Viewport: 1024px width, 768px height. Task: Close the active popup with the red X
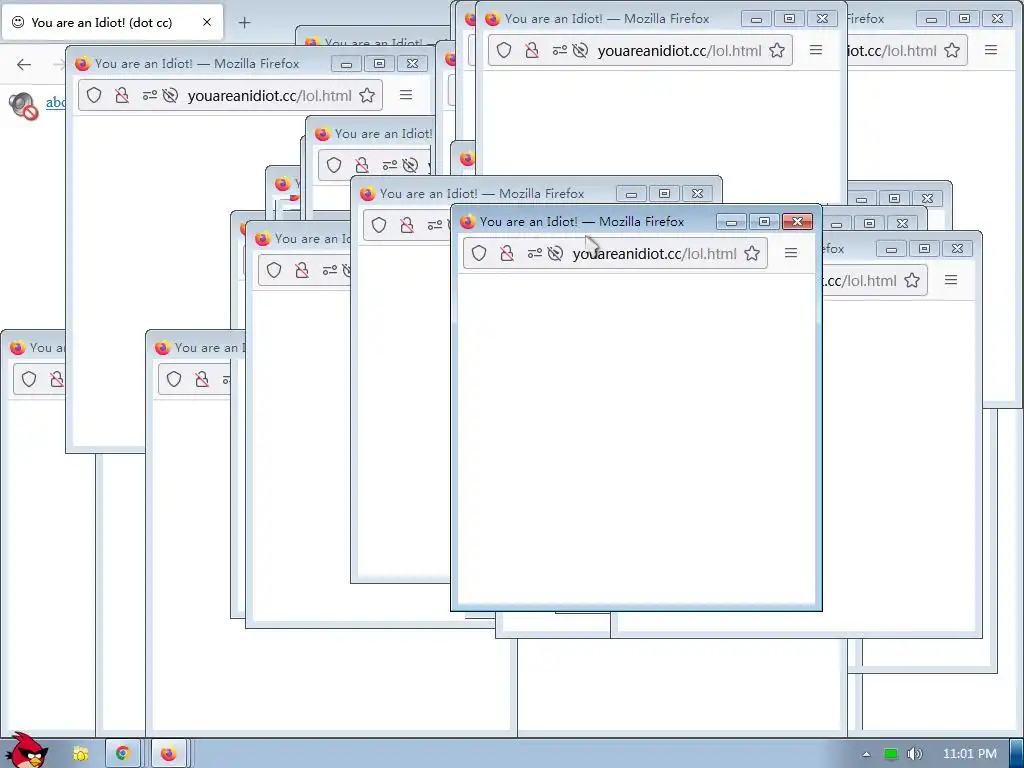click(797, 221)
